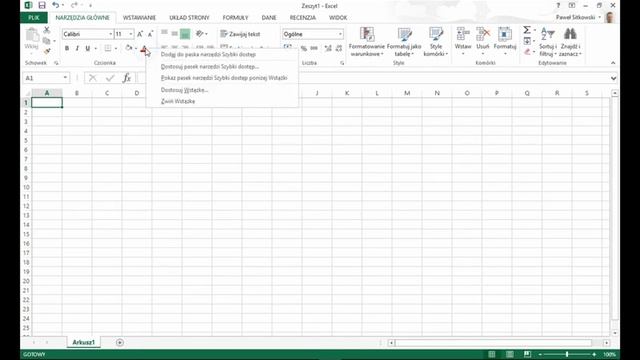Switch to the DANE tab
640x360 pixels.
pyautogui.click(x=269, y=18)
